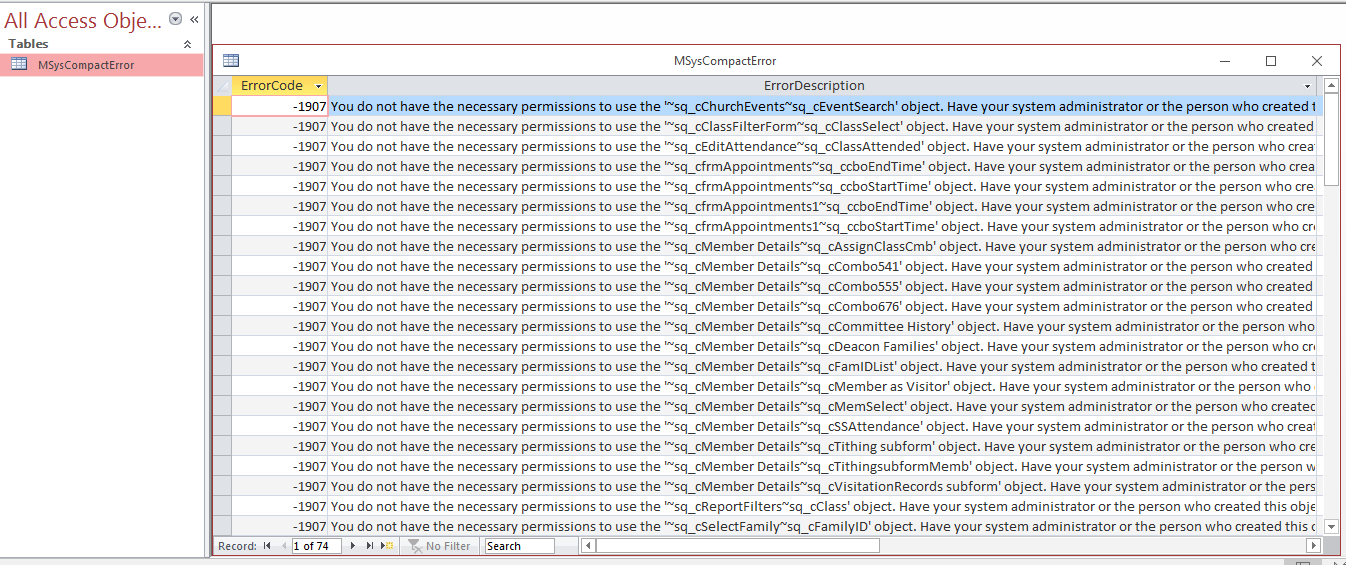Image resolution: width=1346 pixels, height=565 pixels.
Task: Click the current record number box
Action: pyautogui.click(x=317, y=546)
